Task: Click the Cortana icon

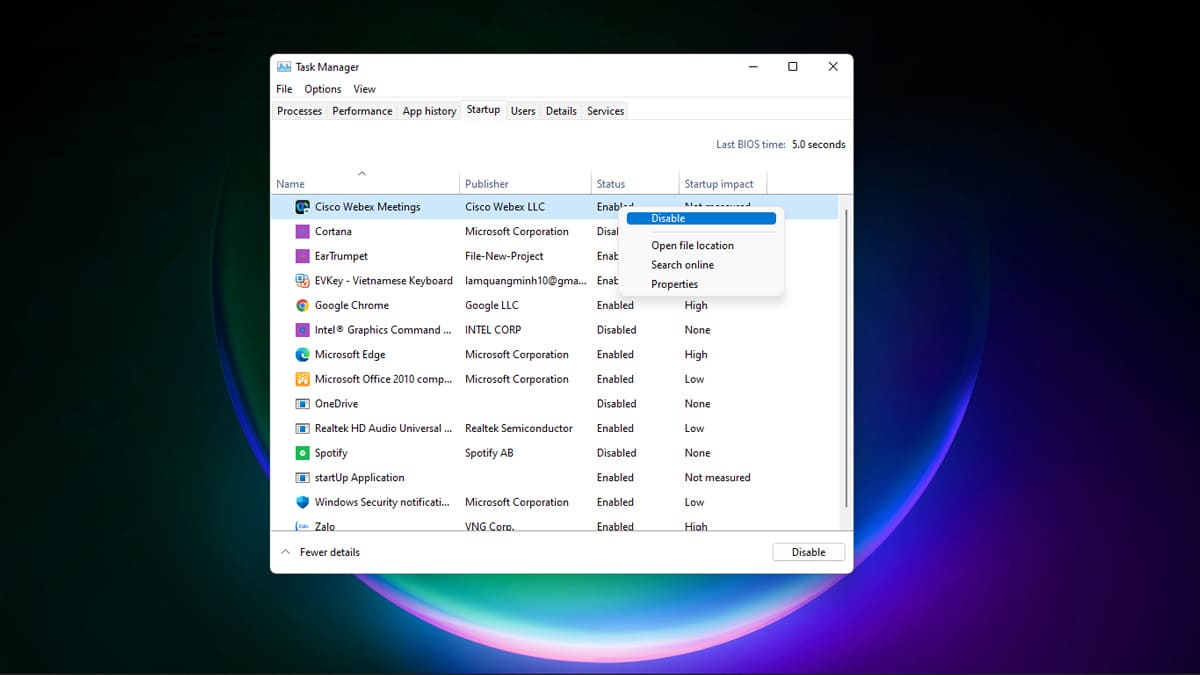Action: point(302,231)
